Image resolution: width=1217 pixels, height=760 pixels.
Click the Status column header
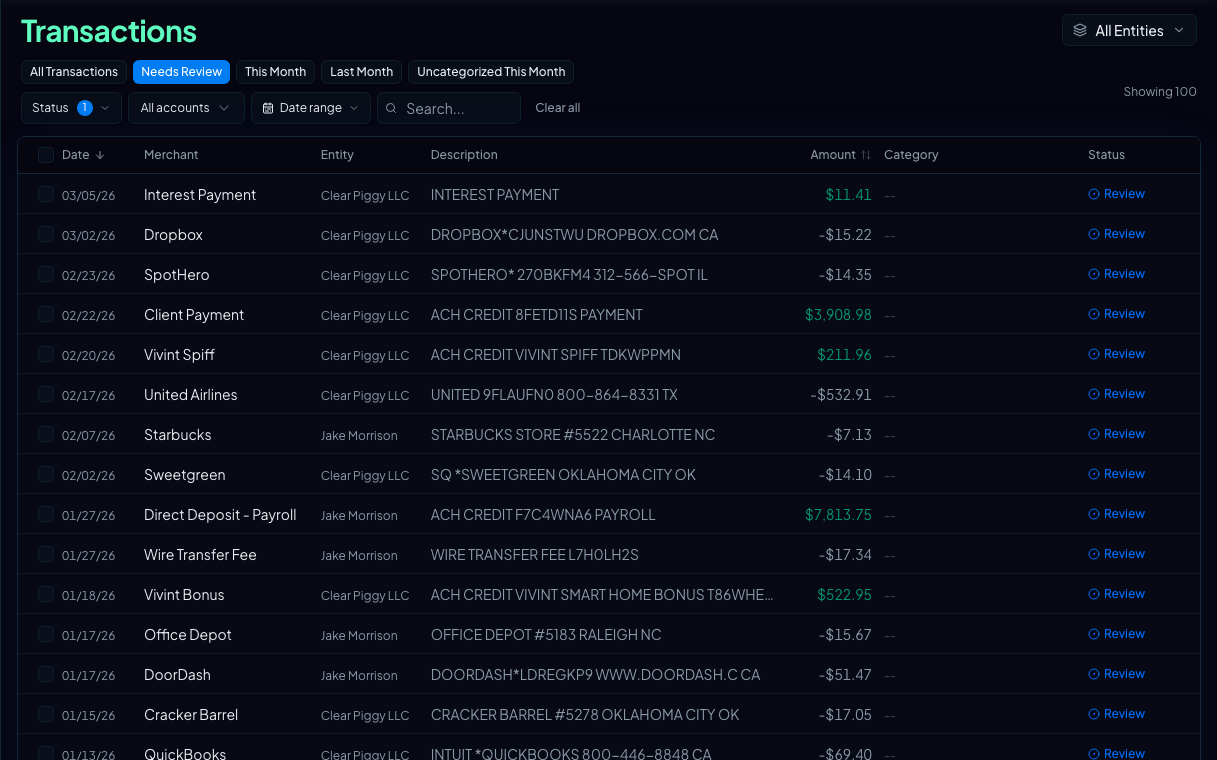1106,155
